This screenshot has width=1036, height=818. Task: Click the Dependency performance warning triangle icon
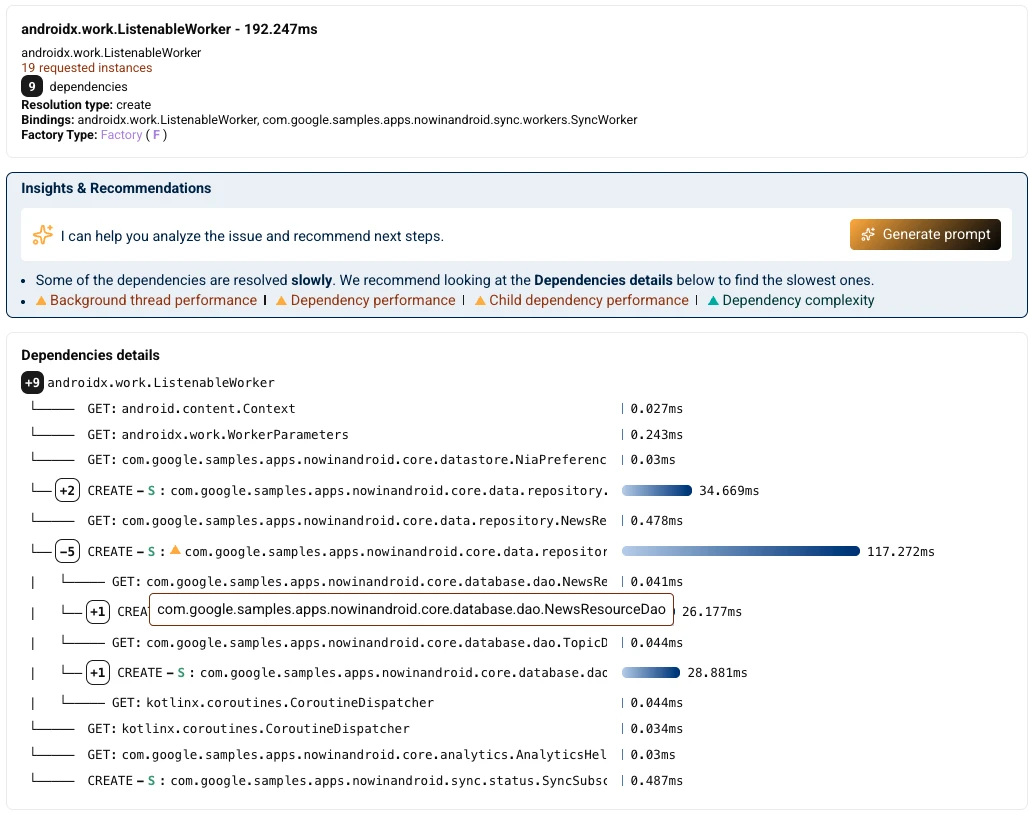tap(282, 300)
